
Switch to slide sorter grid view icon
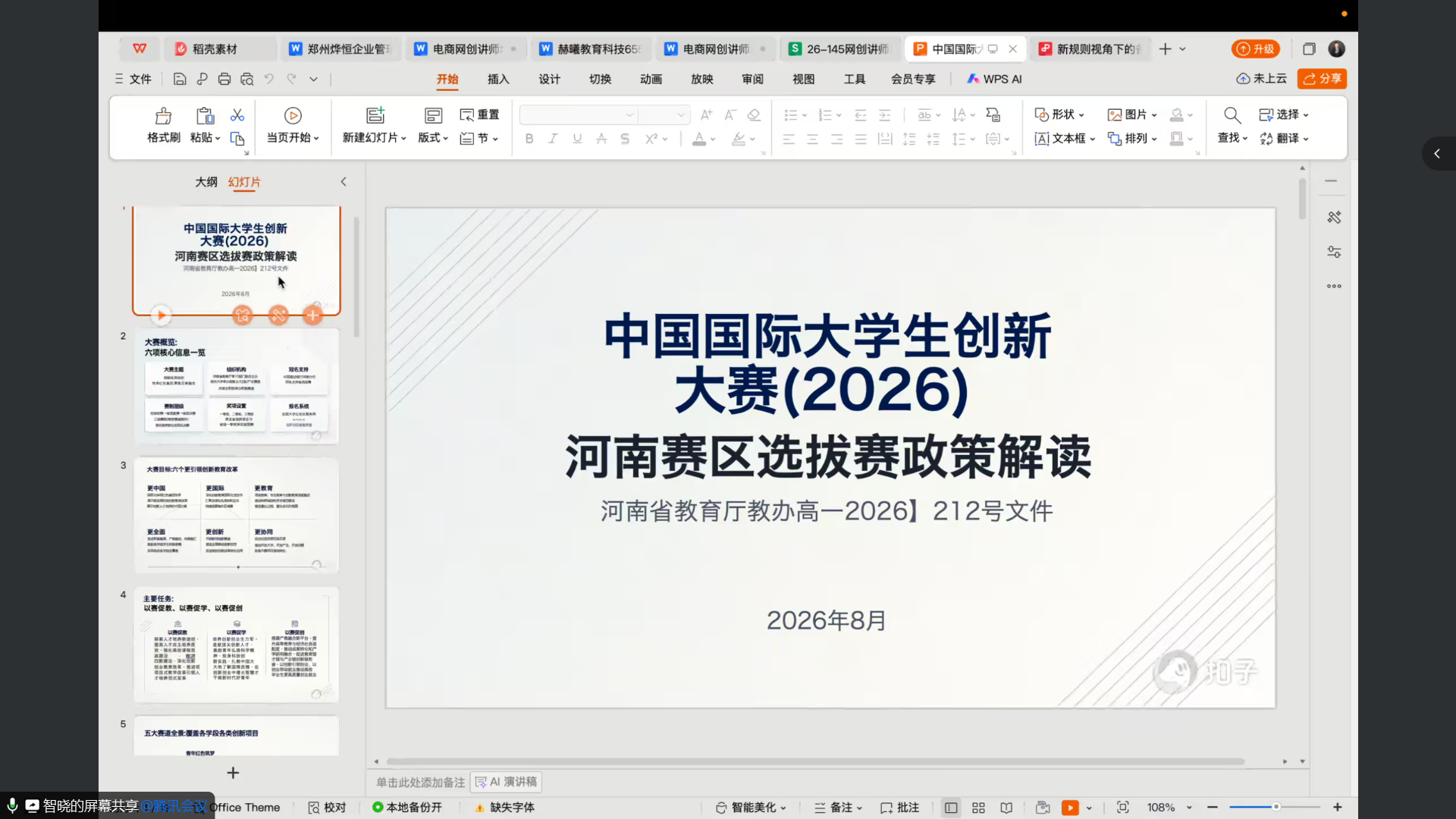click(x=978, y=808)
